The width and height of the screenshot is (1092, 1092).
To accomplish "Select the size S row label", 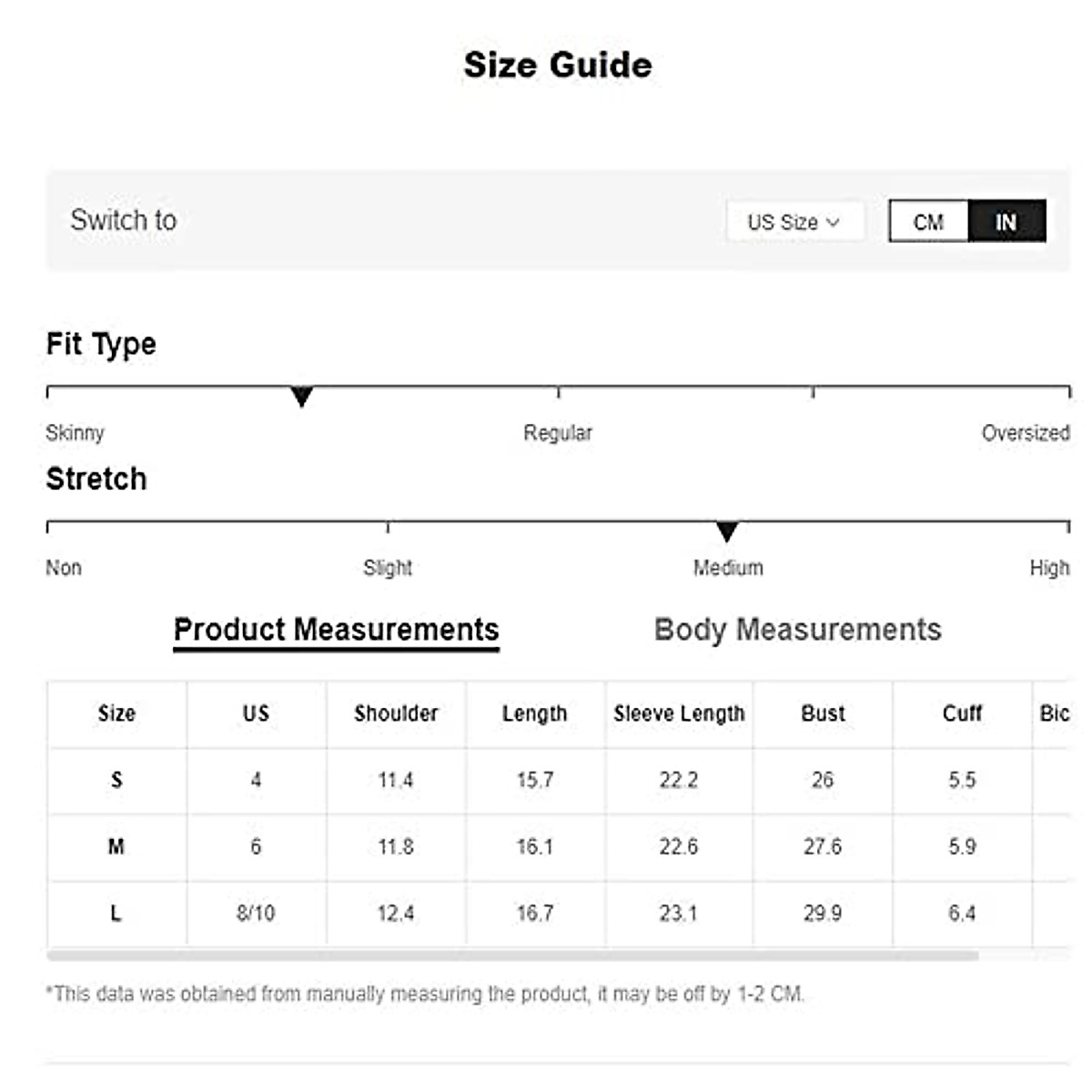I will point(116,780).
